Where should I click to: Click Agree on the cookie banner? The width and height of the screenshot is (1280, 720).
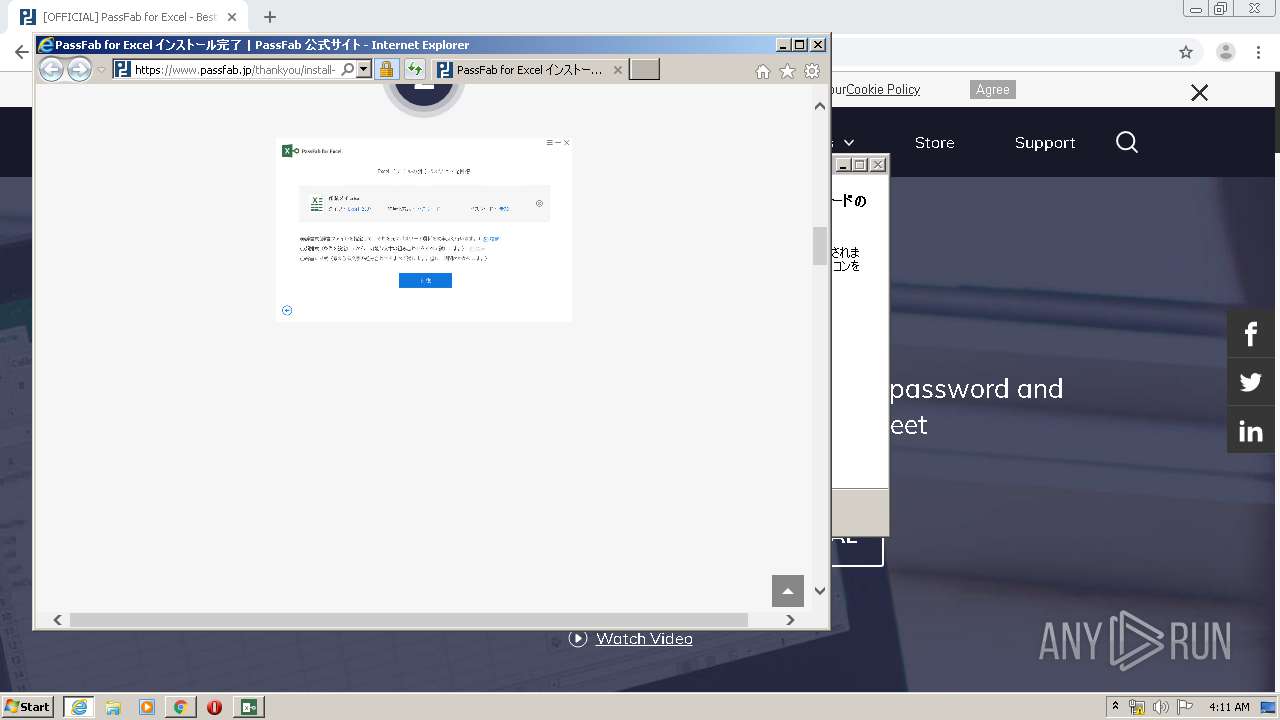pyautogui.click(x=992, y=89)
